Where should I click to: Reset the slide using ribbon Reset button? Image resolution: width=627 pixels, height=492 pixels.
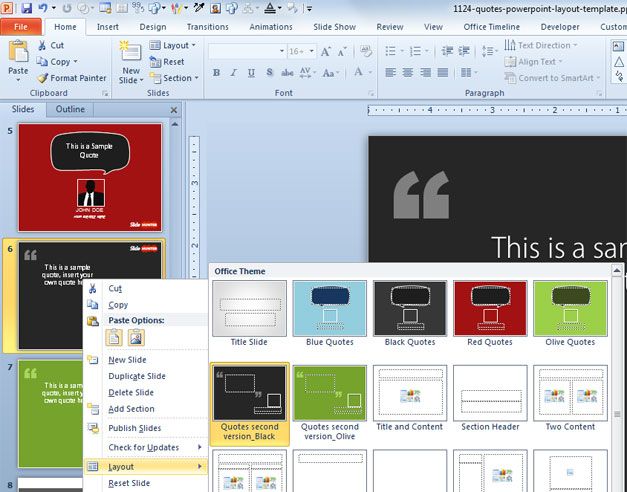pyautogui.click(x=167, y=62)
